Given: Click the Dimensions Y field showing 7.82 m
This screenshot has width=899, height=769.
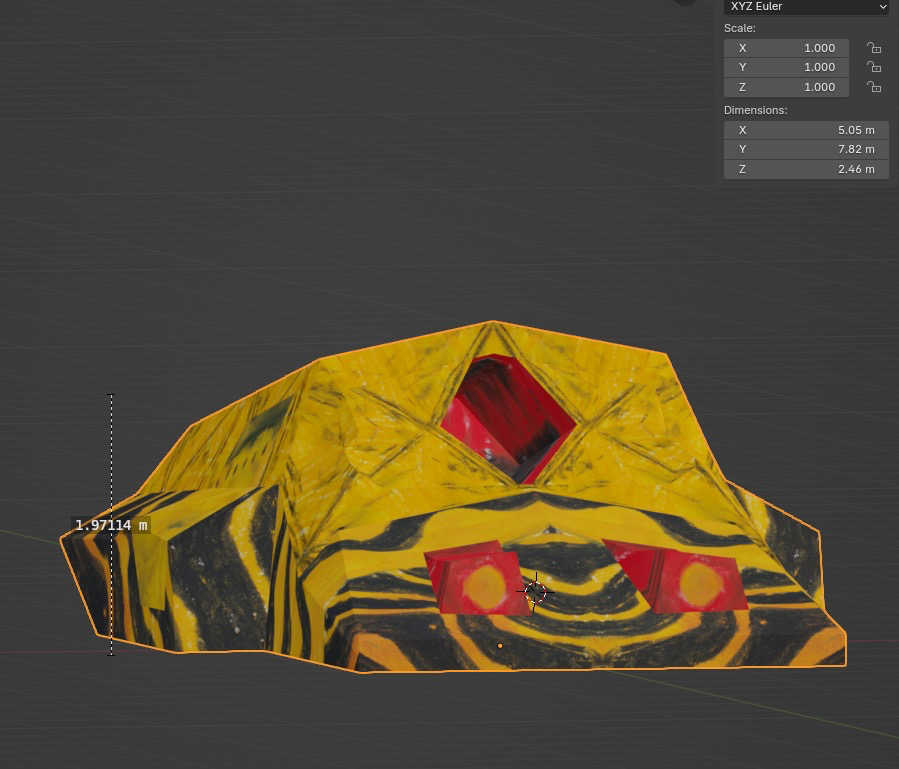Looking at the screenshot, I should tap(805, 149).
